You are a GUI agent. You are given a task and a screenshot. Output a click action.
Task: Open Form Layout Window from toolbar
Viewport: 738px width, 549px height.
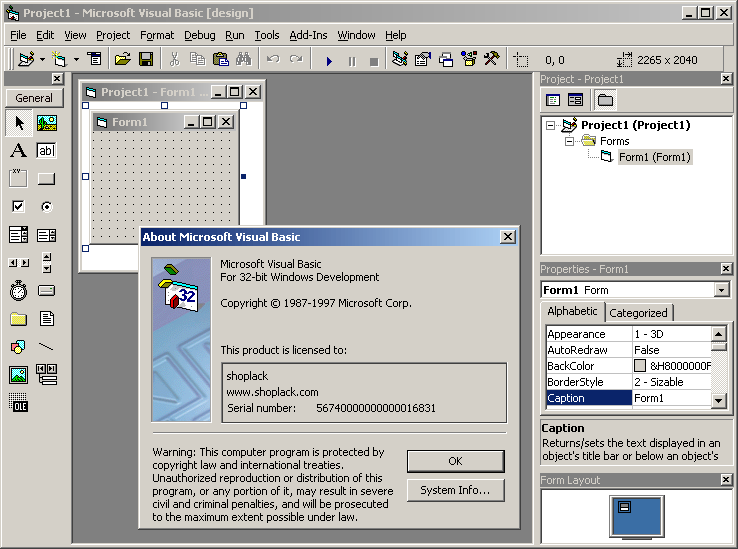click(x=446, y=59)
